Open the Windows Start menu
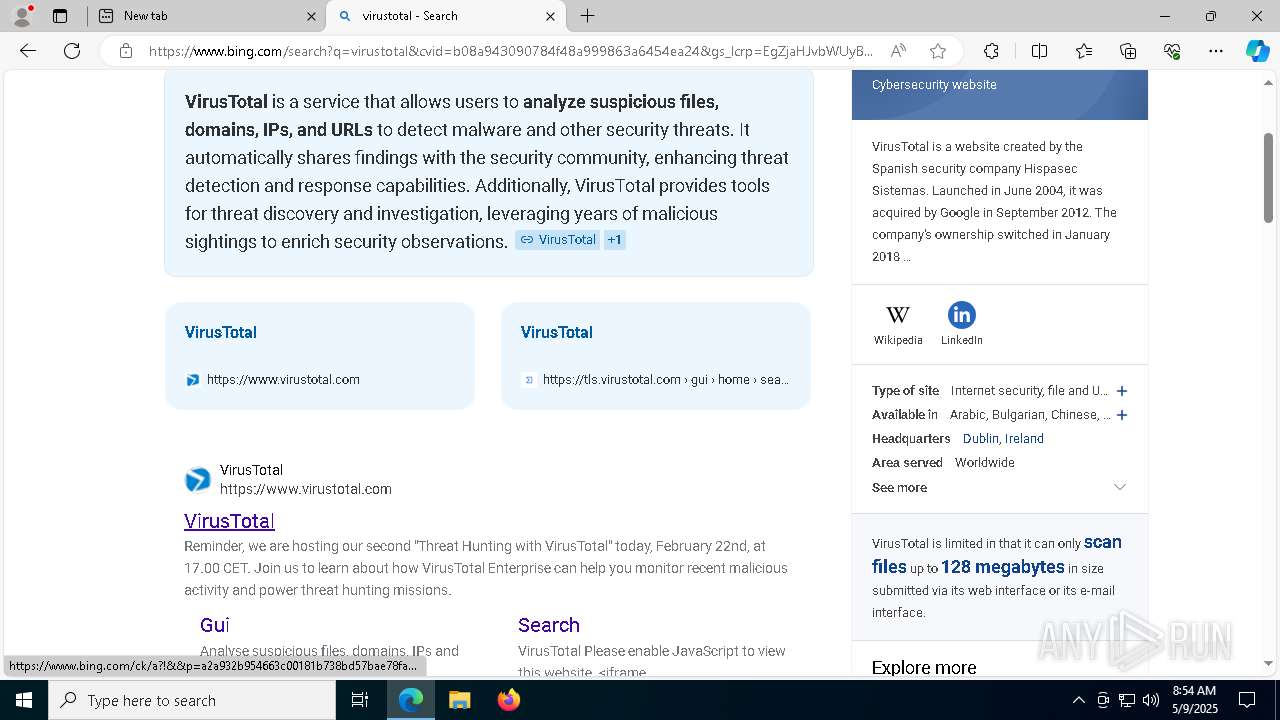Image resolution: width=1280 pixels, height=720 pixels. pyautogui.click(x=24, y=700)
